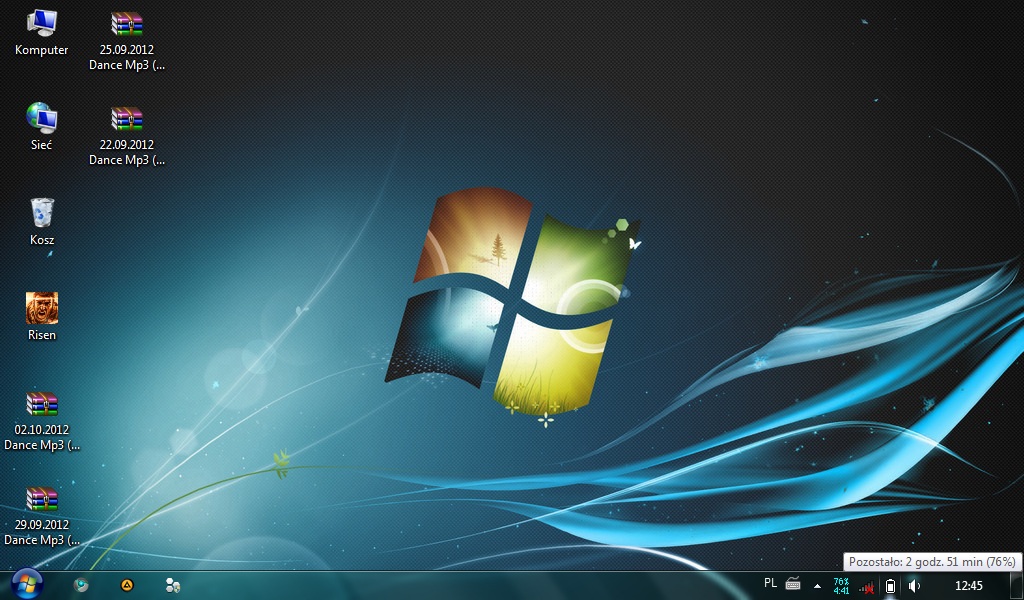Open the white hexagons taskbar icon
The image size is (1024, 600).
173,585
